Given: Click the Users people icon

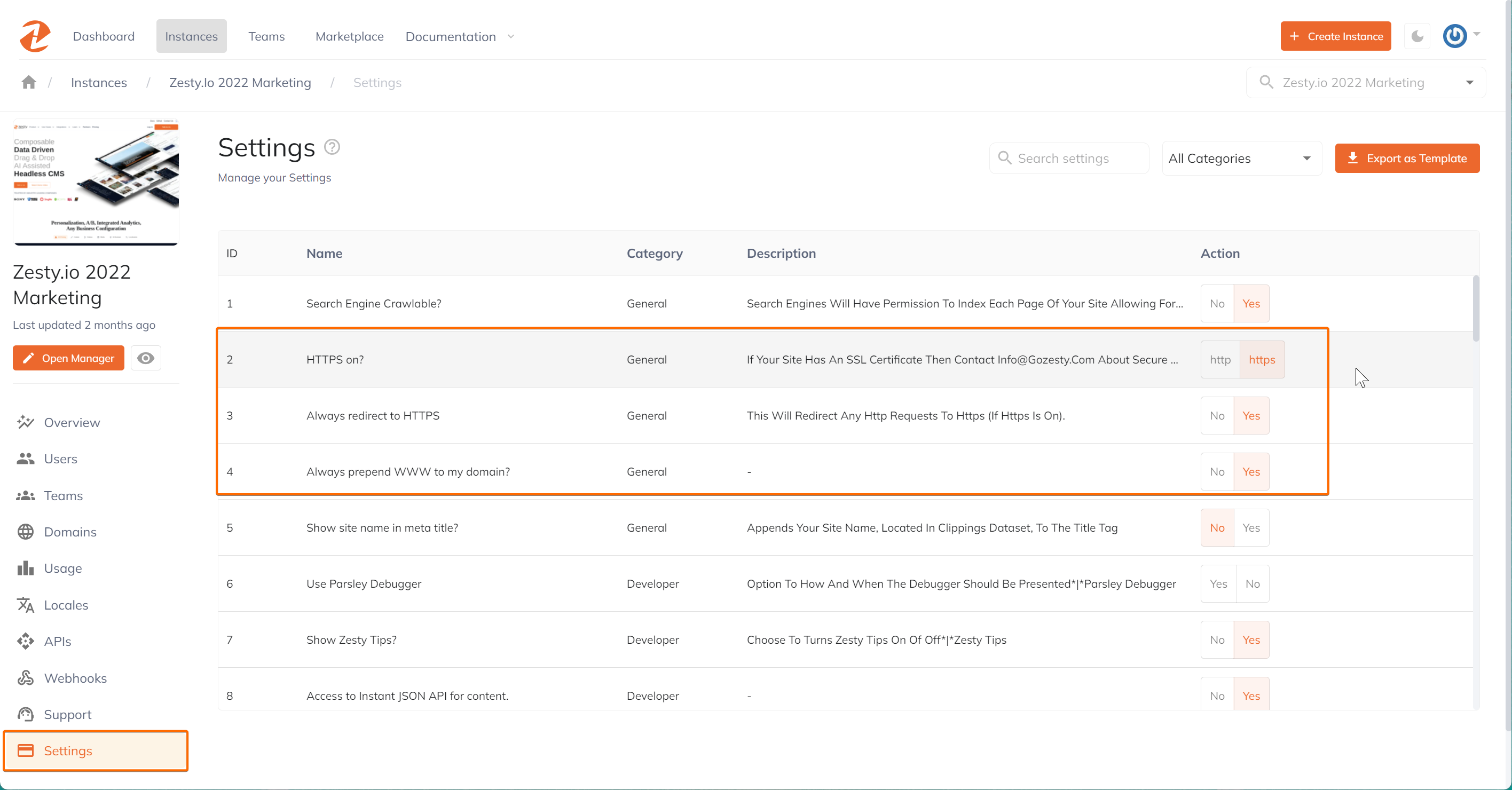Looking at the screenshot, I should point(25,459).
